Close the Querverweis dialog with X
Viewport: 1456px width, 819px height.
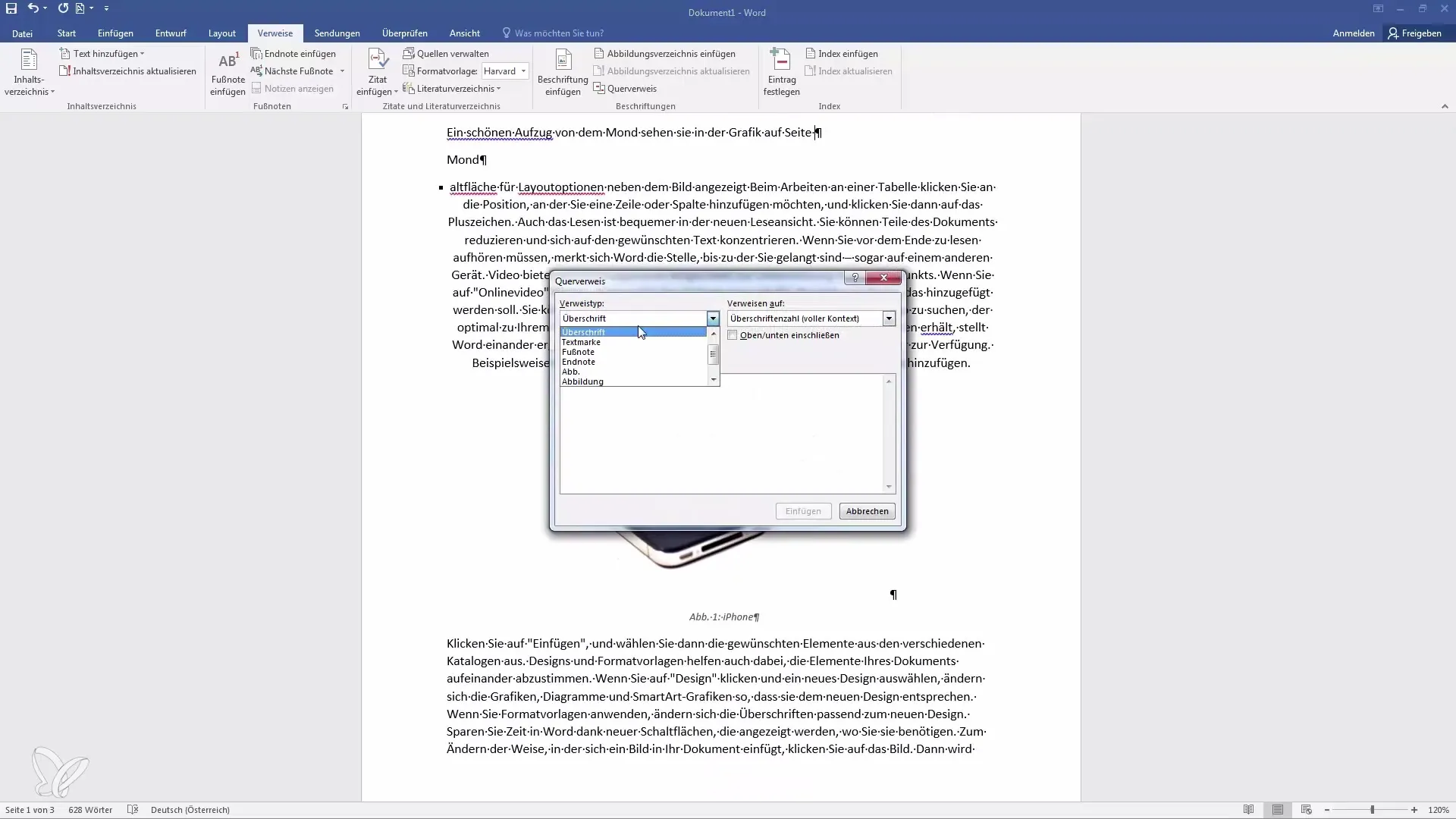(883, 278)
